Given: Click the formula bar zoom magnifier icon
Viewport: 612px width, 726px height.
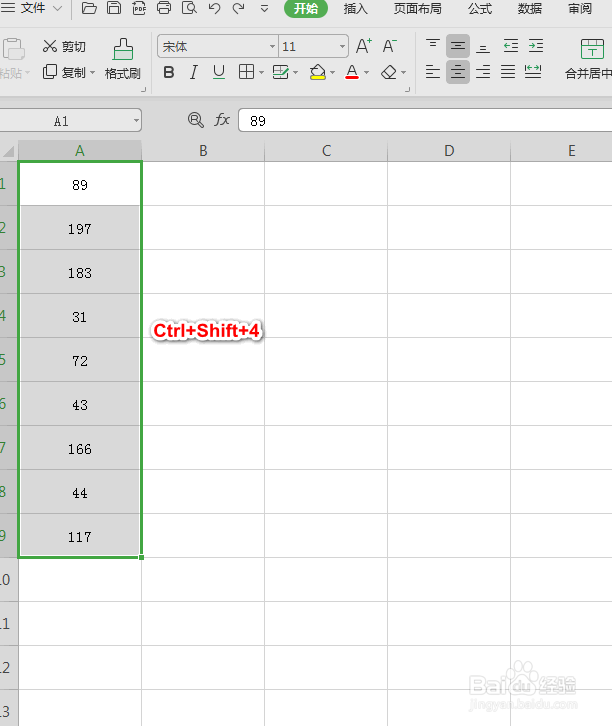Looking at the screenshot, I should 196,120.
